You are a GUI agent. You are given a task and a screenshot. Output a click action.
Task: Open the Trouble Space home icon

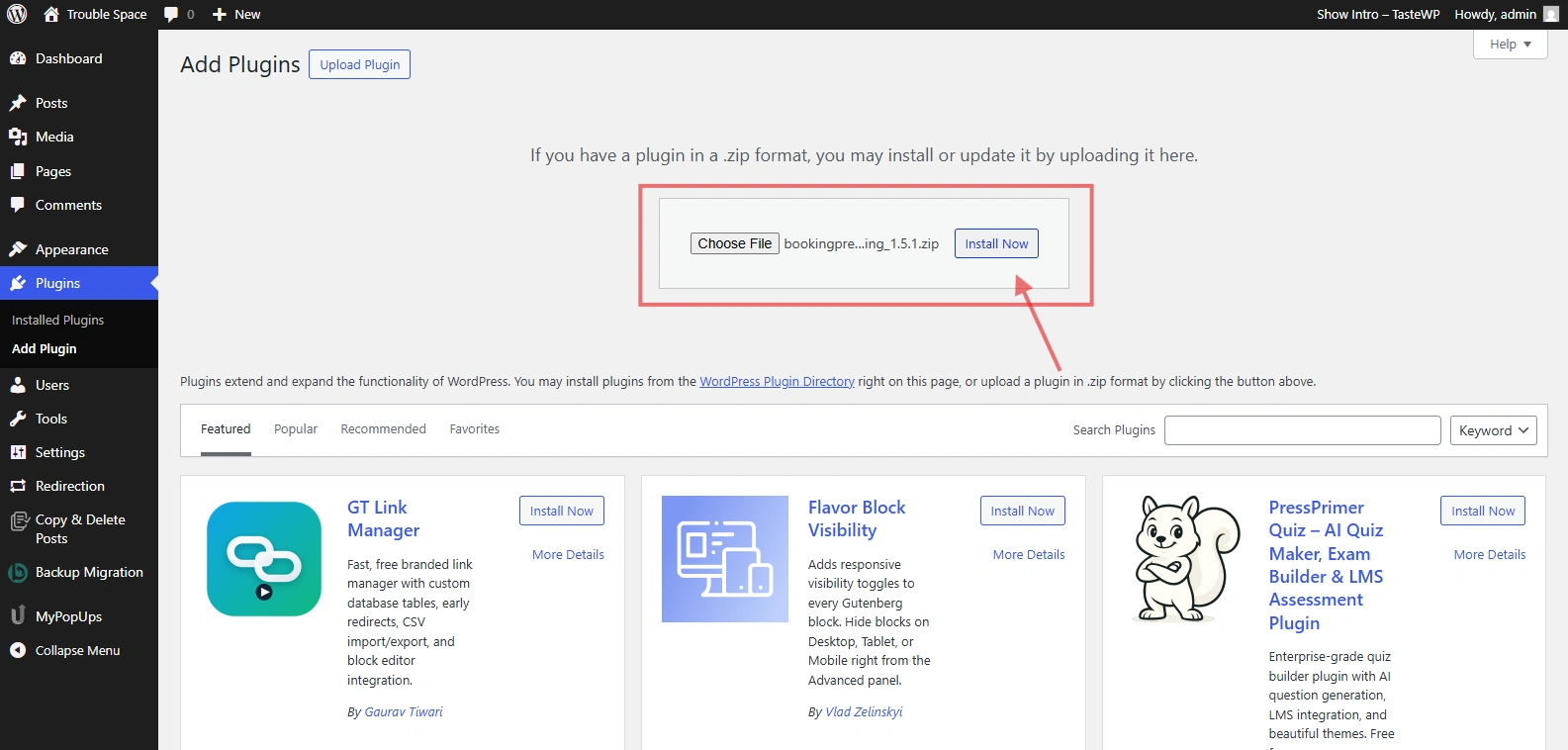(x=51, y=14)
